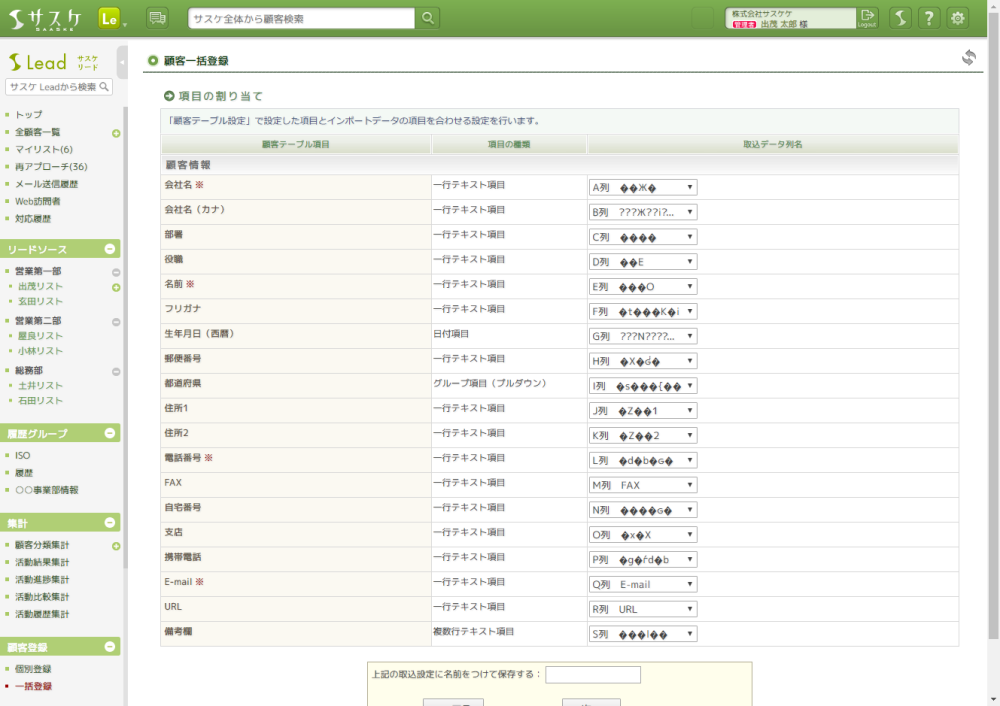1000x706 pixels.
Task: Open the 会社名 column dropdown (A列)
Action: pos(643,187)
